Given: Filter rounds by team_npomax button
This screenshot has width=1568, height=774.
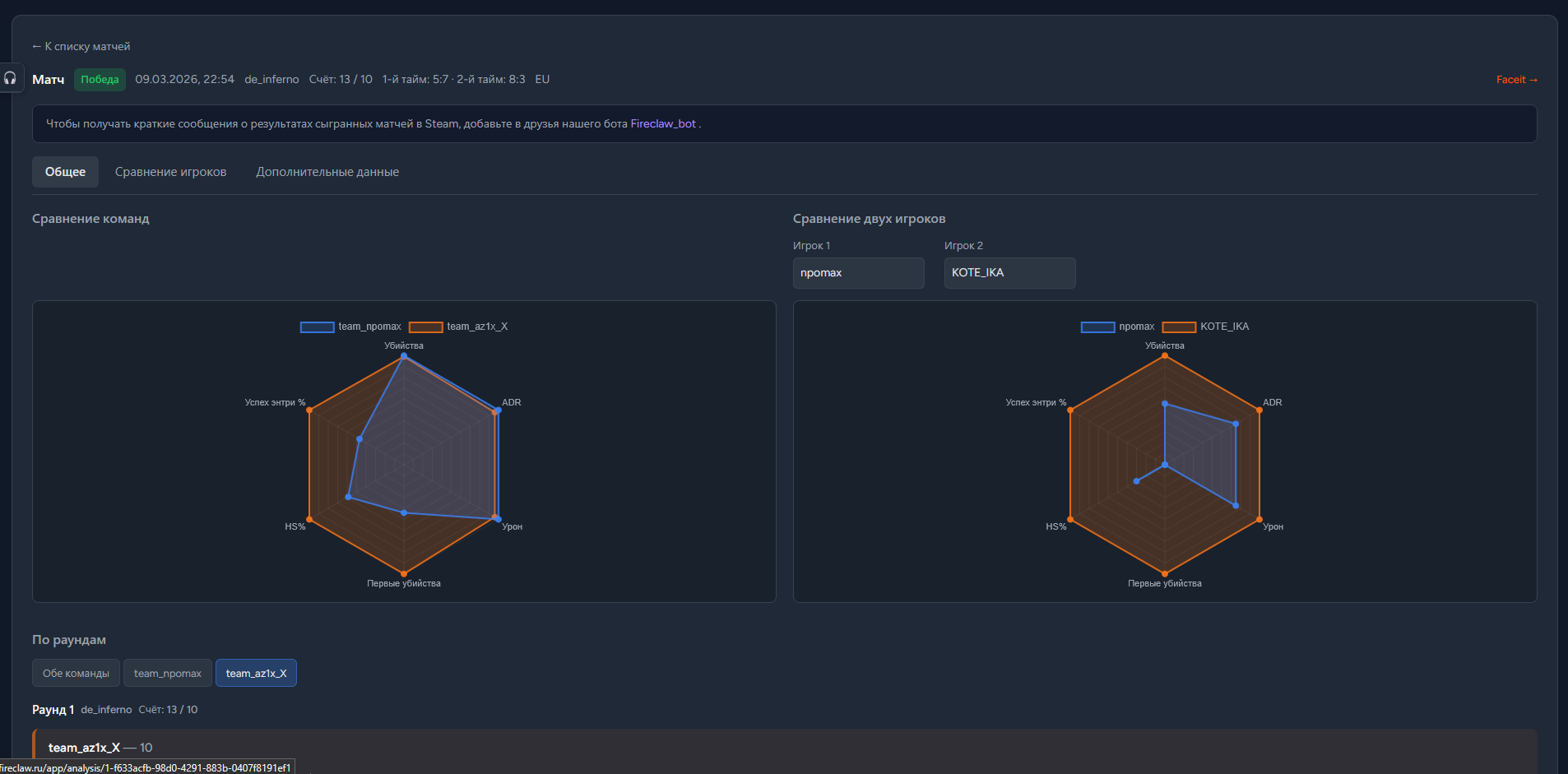Looking at the screenshot, I should pyautogui.click(x=167, y=673).
